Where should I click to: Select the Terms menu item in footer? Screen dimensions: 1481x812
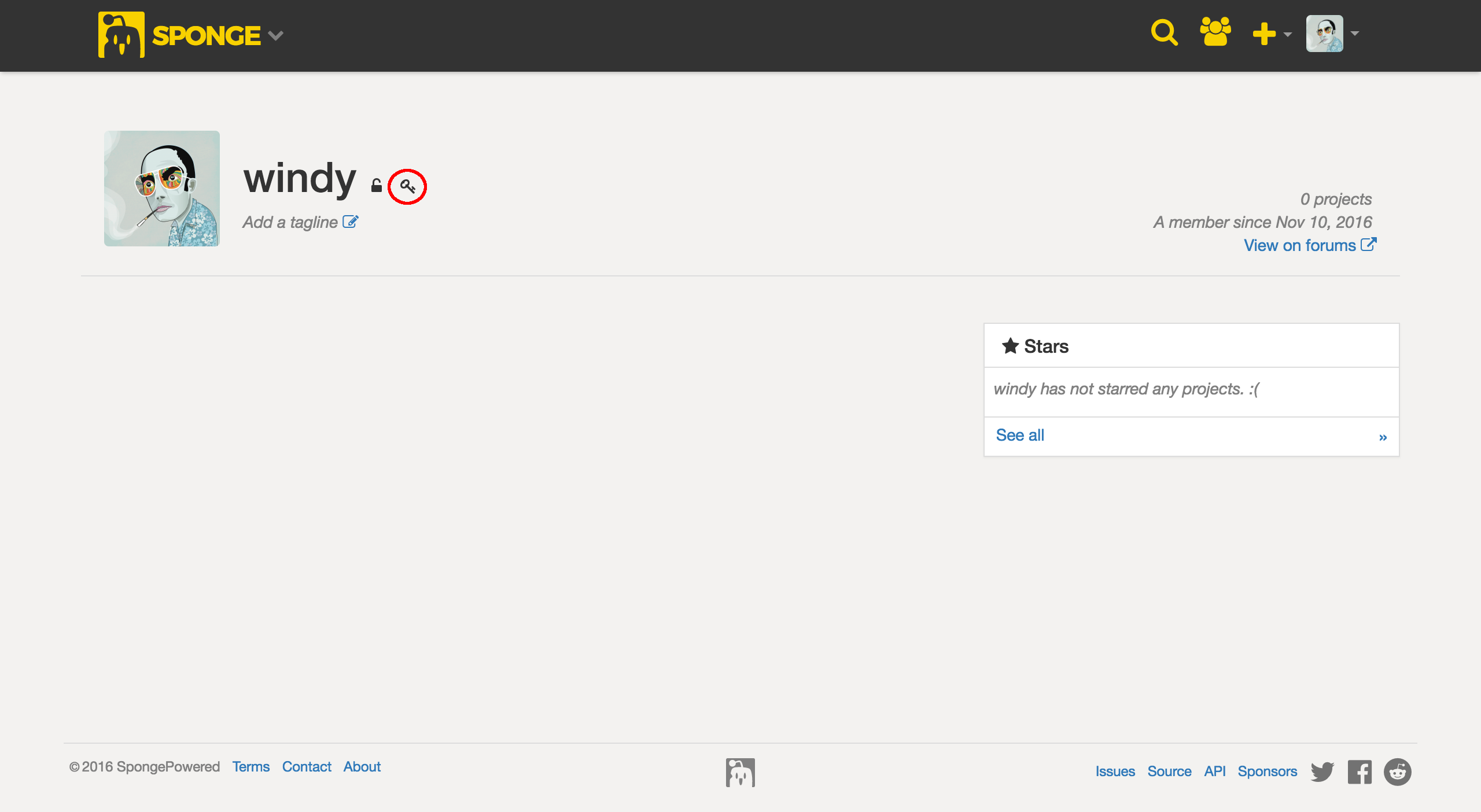[251, 766]
